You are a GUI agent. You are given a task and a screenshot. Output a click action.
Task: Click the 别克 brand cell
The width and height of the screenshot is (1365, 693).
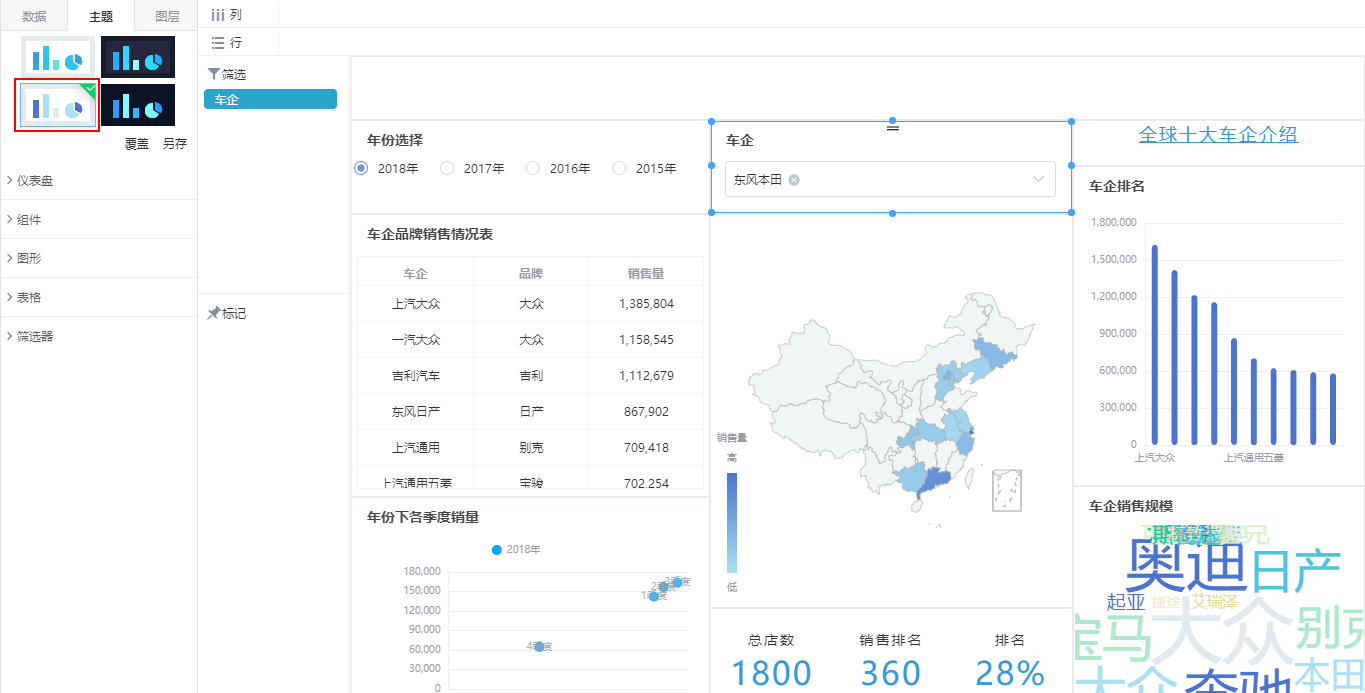tap(531, 448)
